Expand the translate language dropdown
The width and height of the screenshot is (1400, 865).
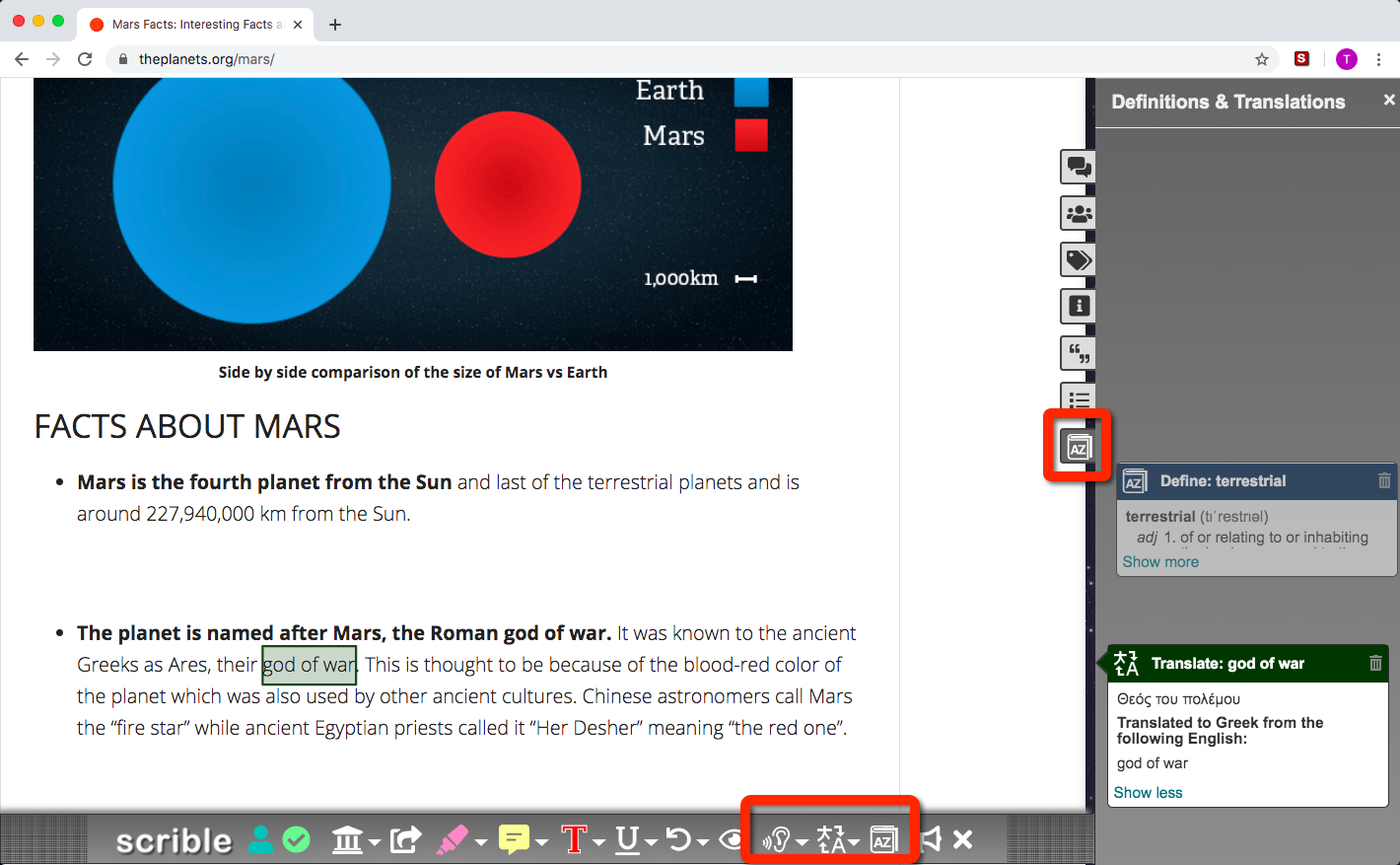(x=854, y=841)
